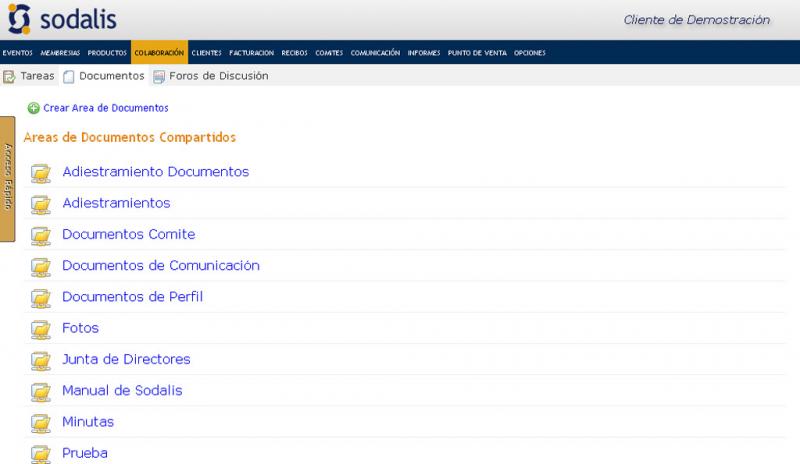Click the Tareas tab icon
The image size is (800, 464).
click(9, 76)
